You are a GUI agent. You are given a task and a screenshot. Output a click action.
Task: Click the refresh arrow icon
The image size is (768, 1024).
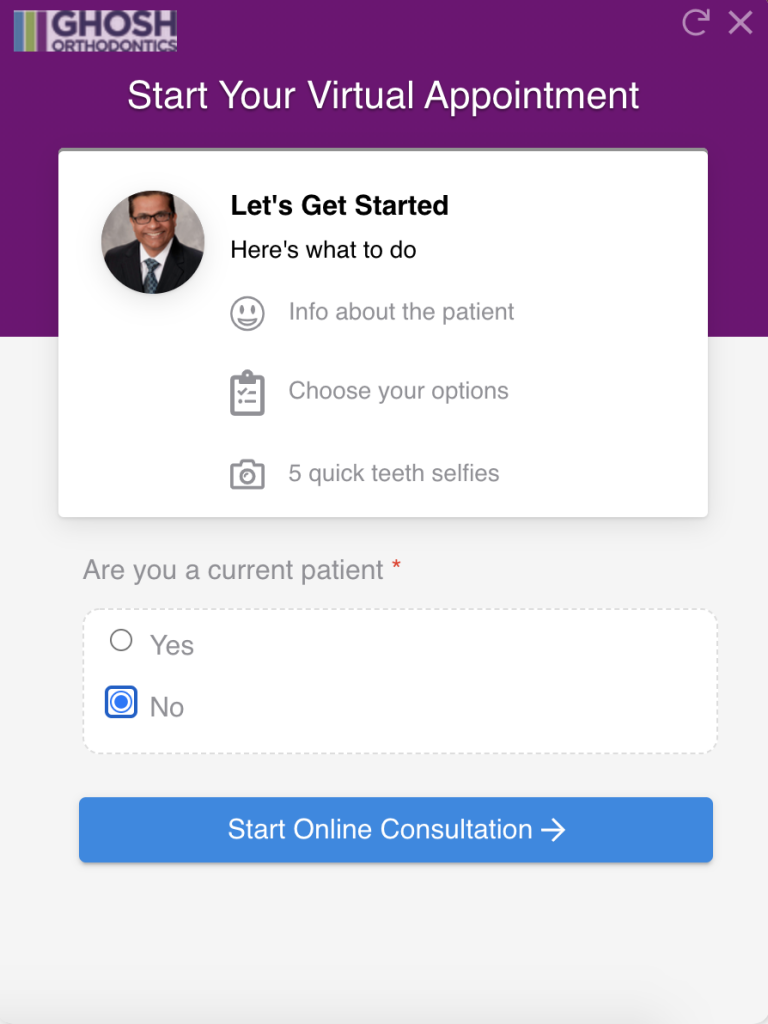click(696, 23)
